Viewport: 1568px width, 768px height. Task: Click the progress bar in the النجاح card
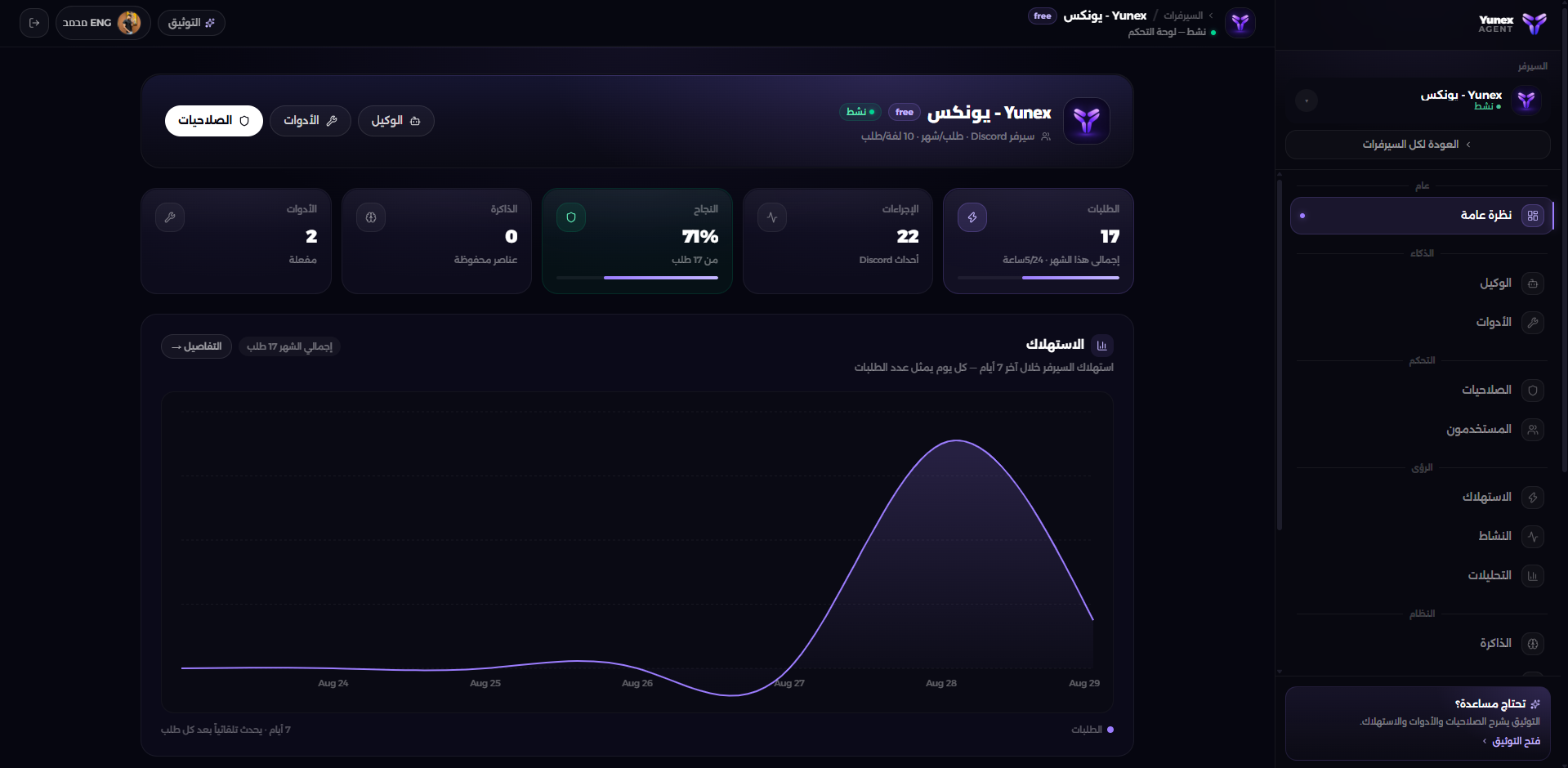[637, 278]
